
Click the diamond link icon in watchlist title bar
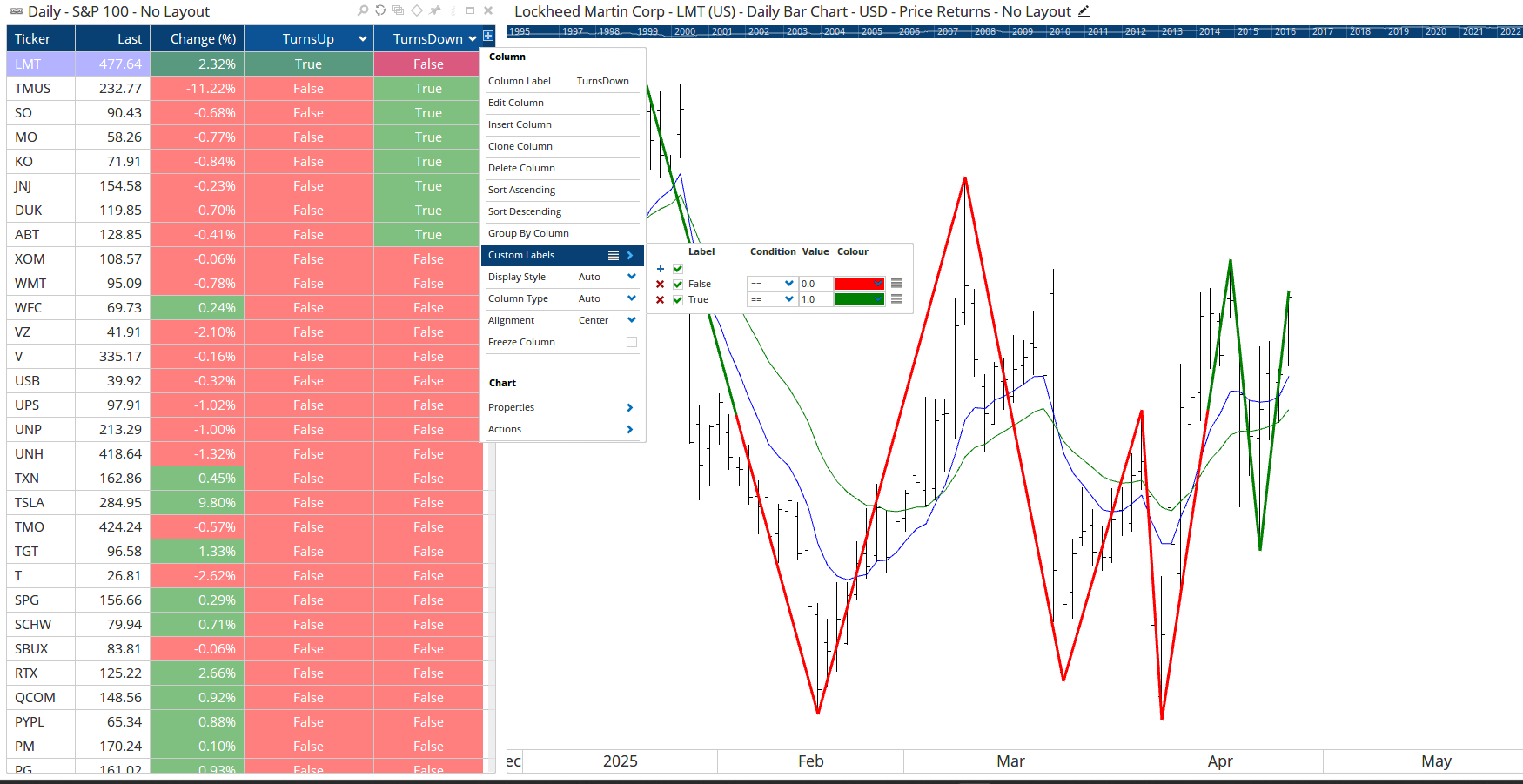click(416, 10)
